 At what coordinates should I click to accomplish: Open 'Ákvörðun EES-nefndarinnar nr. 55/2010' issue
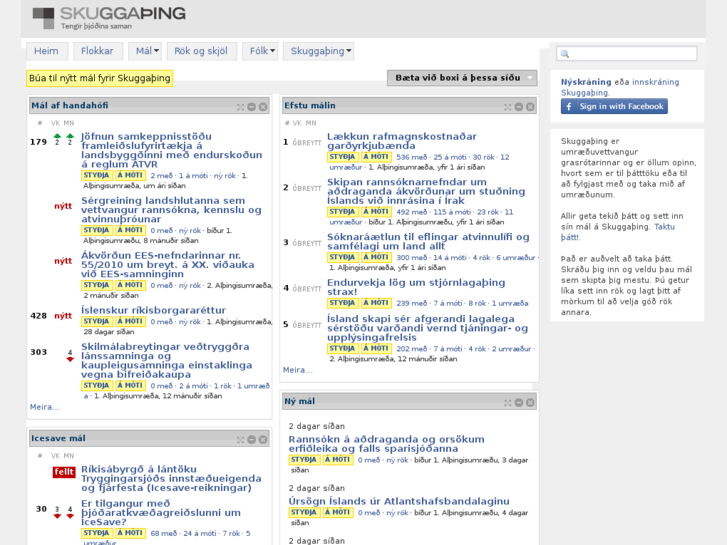click(167, 264)
